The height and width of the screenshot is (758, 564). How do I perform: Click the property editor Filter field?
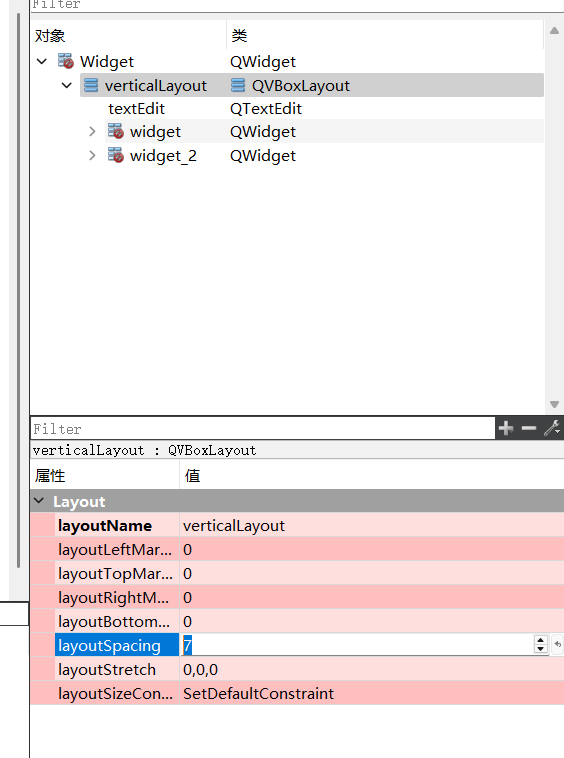click(x=263, y=429)
